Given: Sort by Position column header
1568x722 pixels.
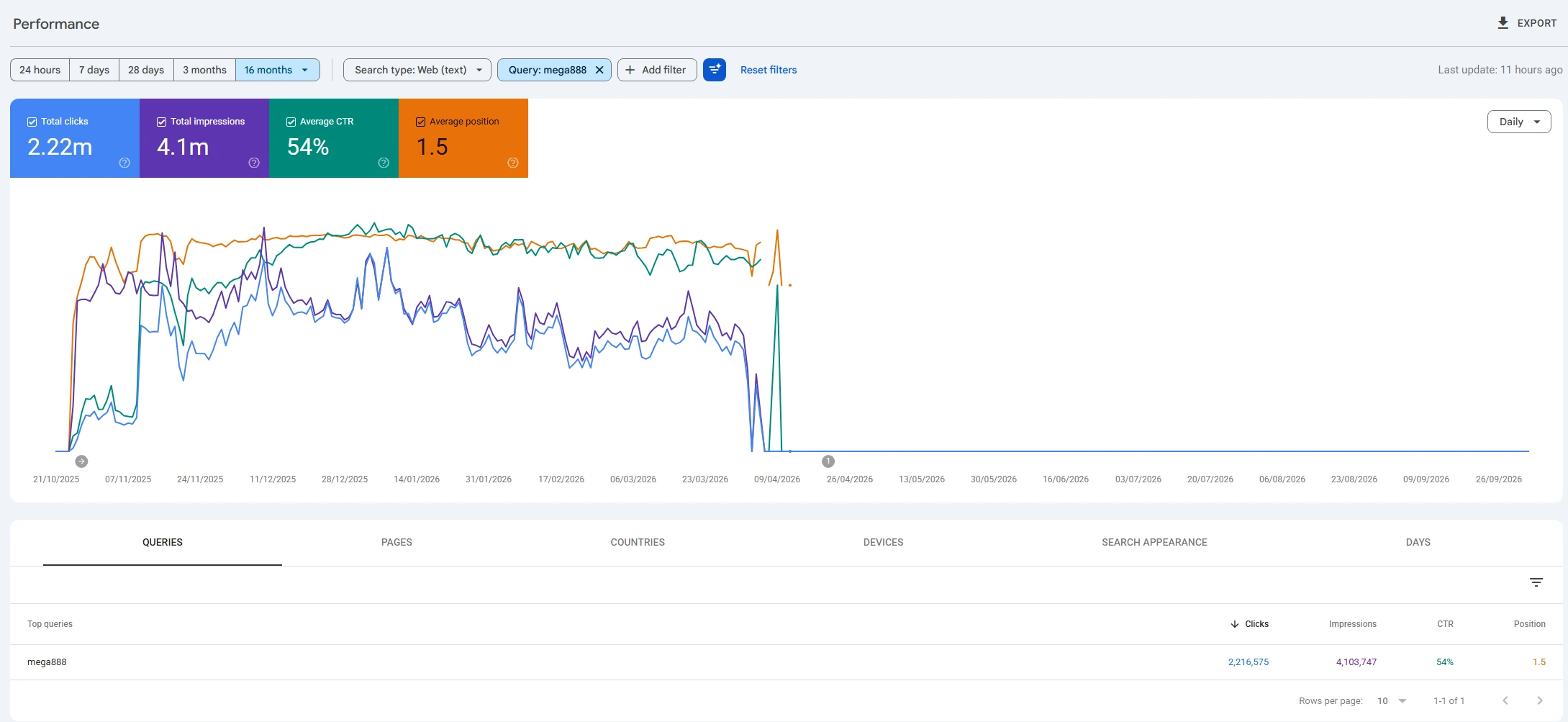Looking at the screenshot, I should [x=1529, y=624].
